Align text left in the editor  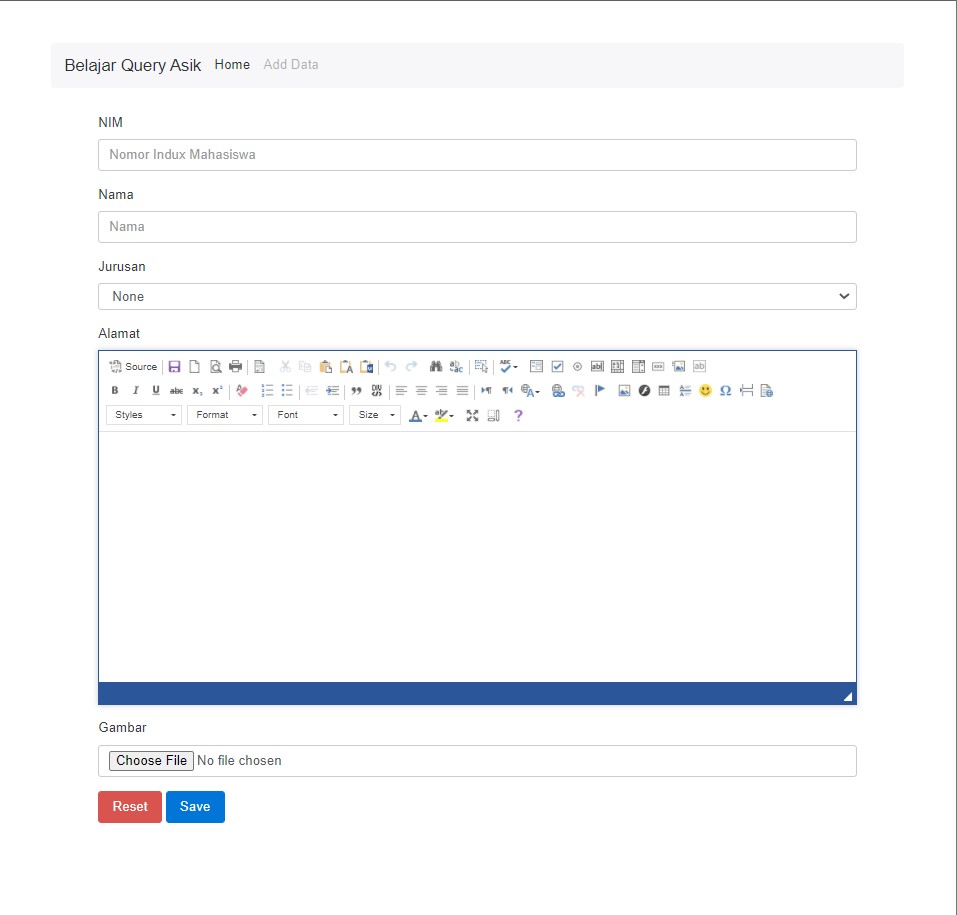click(401, 391)
